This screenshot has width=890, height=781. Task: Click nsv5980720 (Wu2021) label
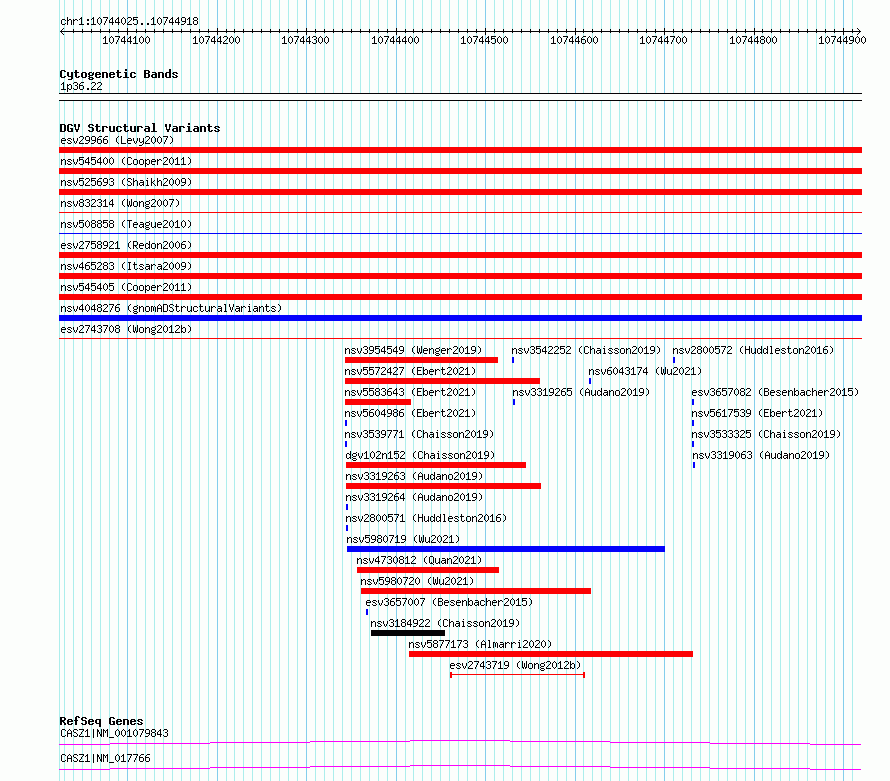tap(417, 581)
